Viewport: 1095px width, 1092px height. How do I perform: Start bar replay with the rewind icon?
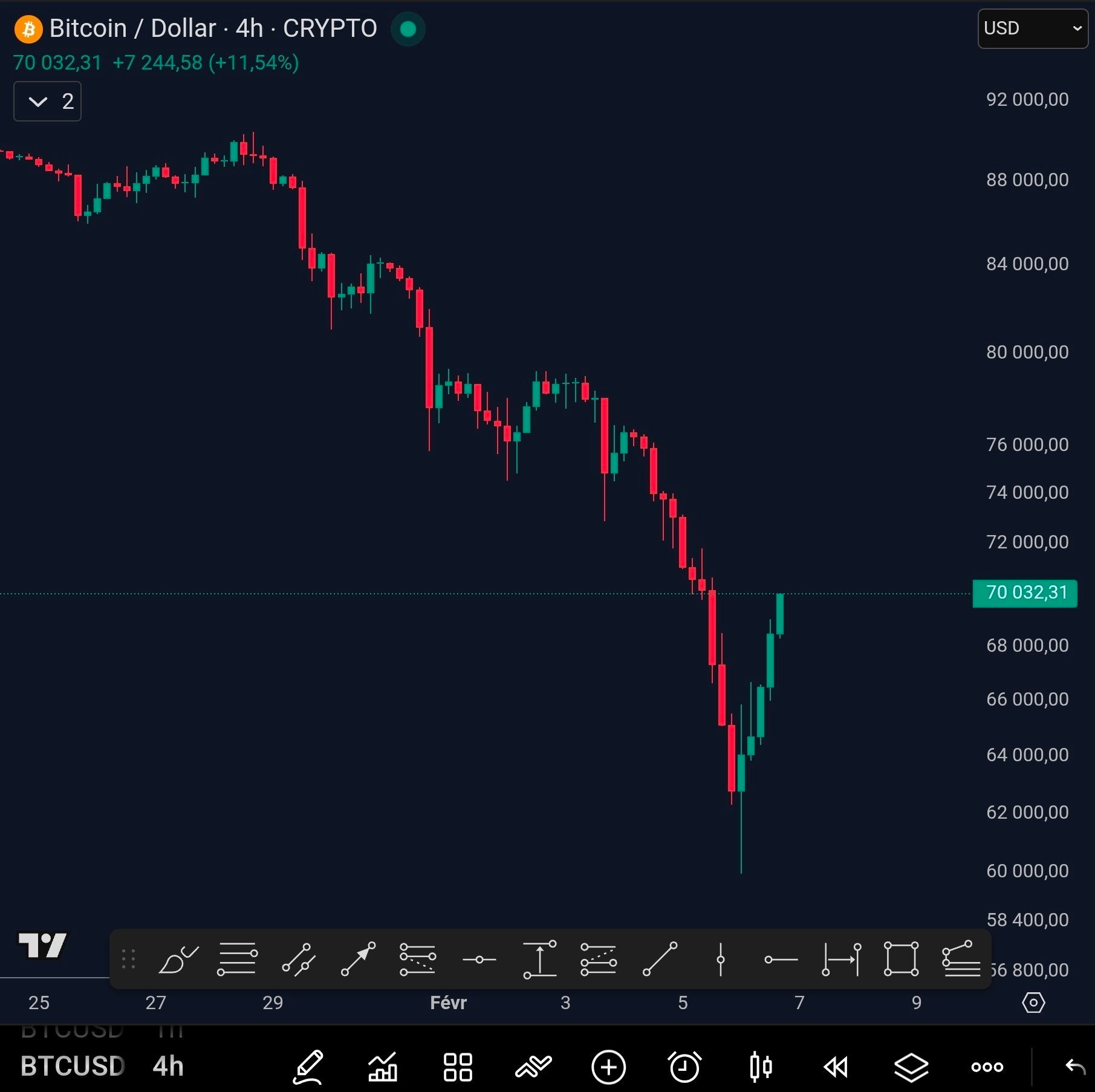point(836,1067)
